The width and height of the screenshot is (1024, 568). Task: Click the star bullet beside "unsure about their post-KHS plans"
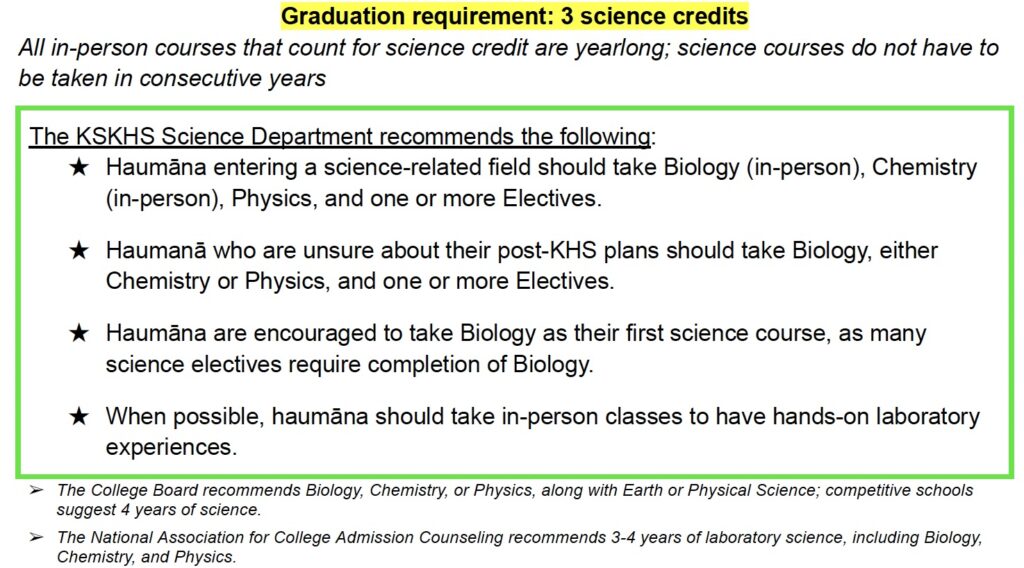[x=80, y=251]
